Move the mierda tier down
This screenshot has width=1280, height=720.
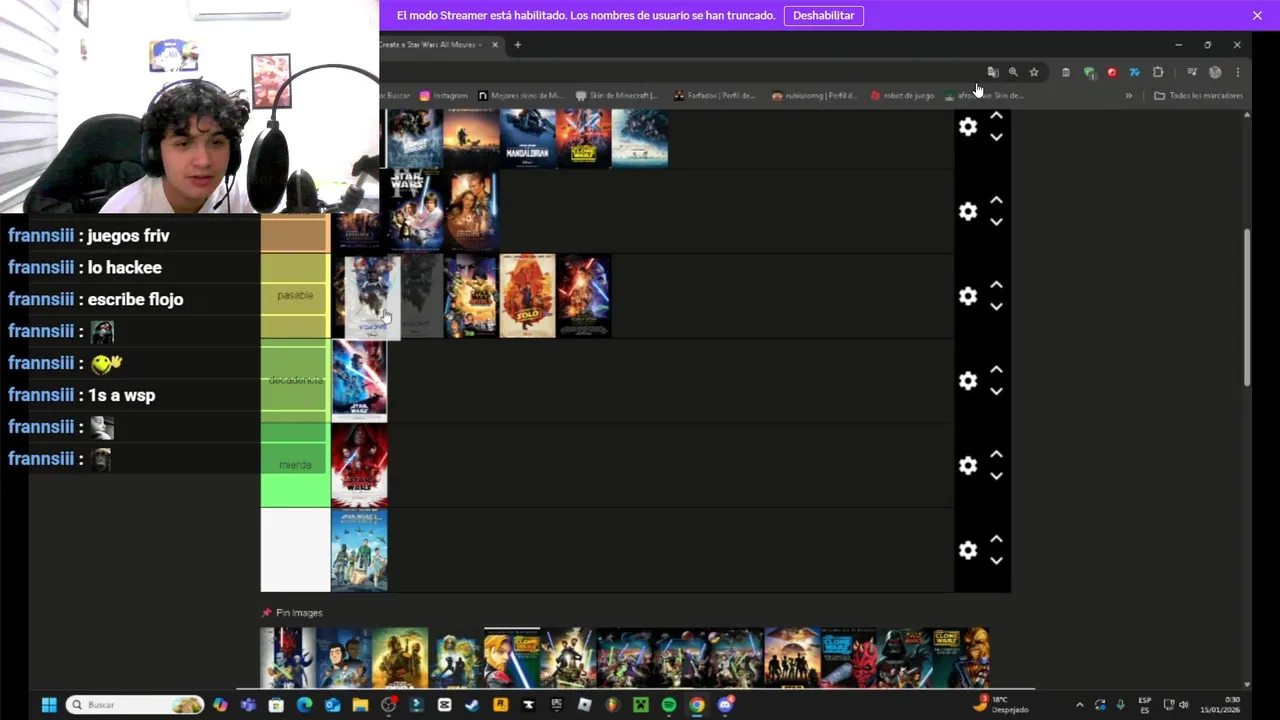pos(996,477)
